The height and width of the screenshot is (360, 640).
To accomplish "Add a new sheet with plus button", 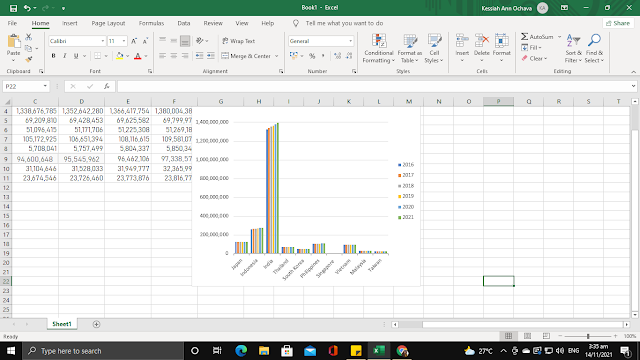I will pyautogui.click(x=96, y=324).
